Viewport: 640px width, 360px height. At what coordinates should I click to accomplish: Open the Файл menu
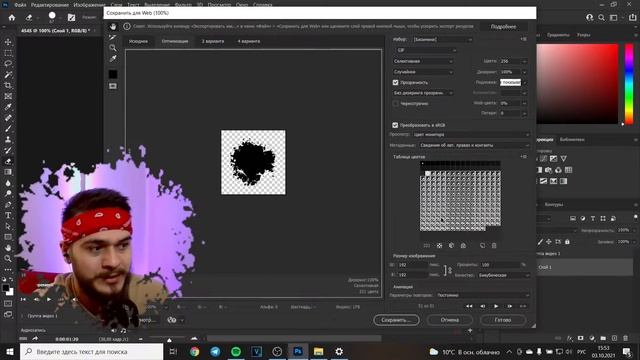pyautogui.click(x=20, y=5)
